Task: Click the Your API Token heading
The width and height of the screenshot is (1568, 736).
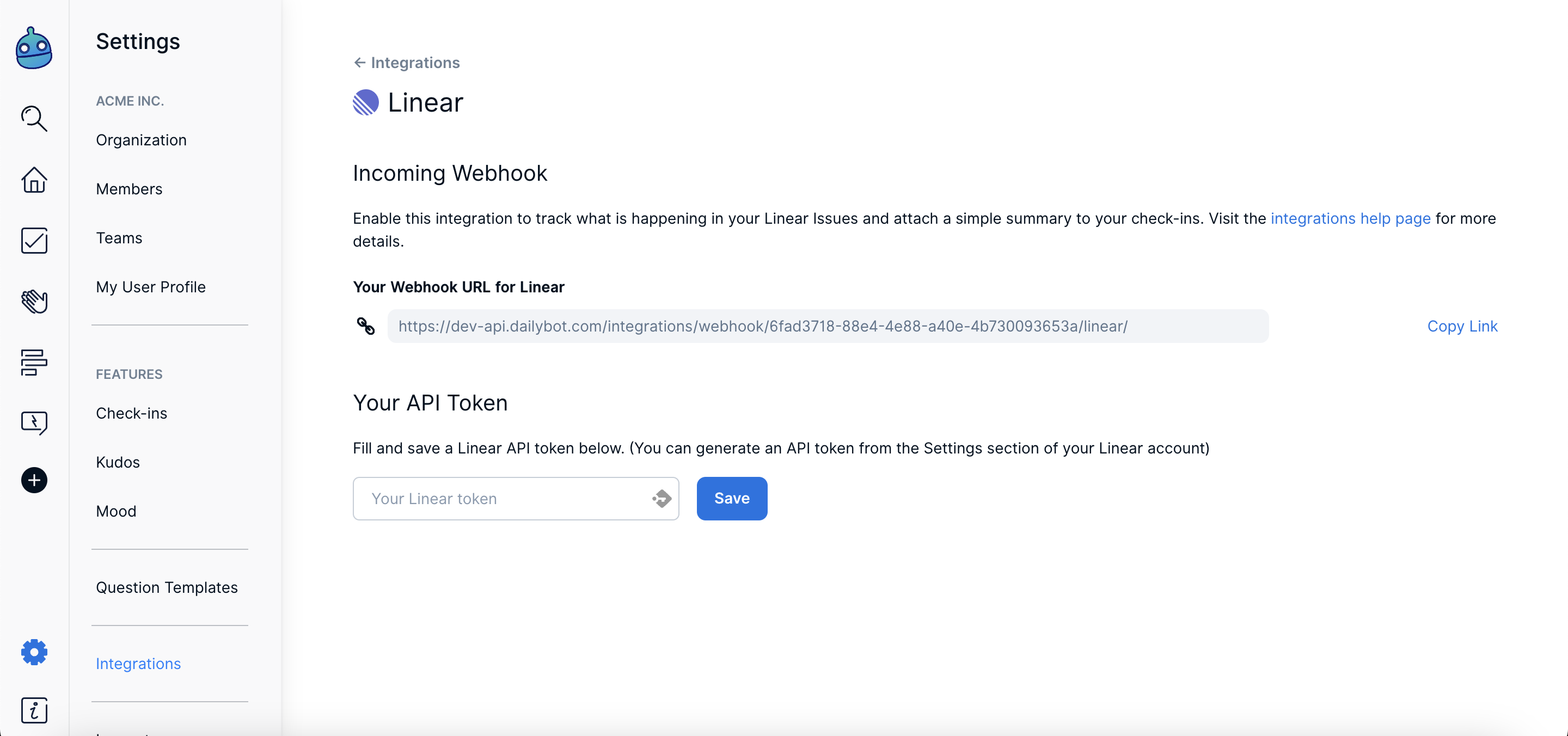Action: (430, 403)
